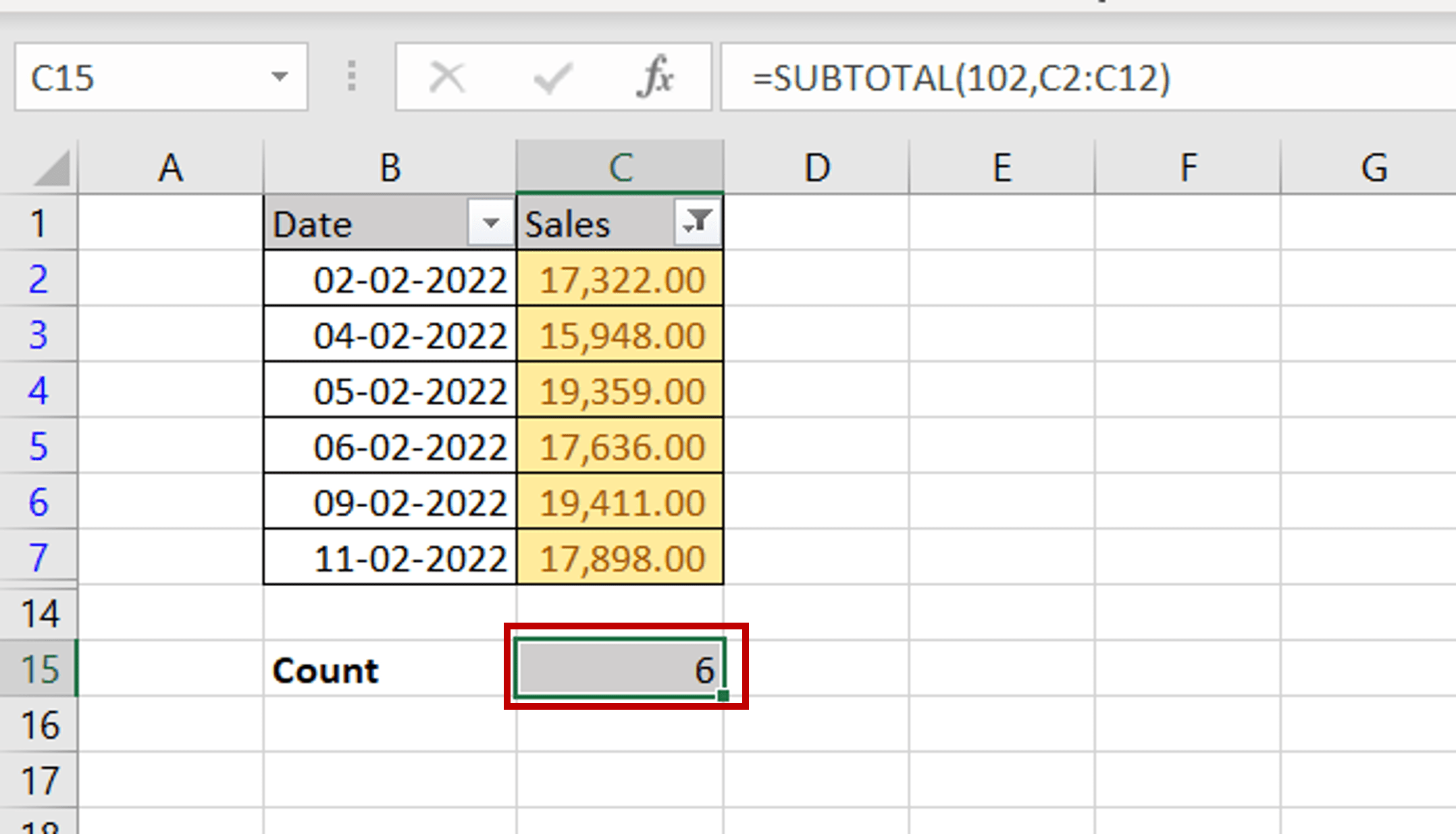Click the Cancel X icon on formula bar
The width and height of the screenshot is (1456, 834).
click(x=447, y=76)
